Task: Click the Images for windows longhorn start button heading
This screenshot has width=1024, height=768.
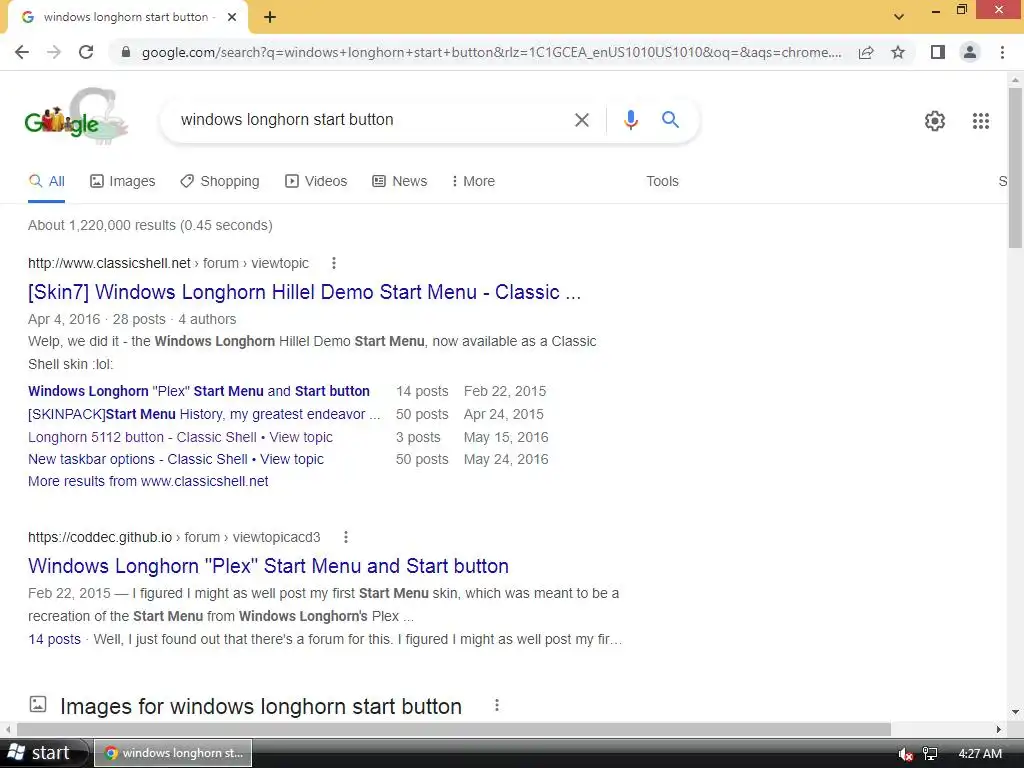Action: [x=261, y=706]
